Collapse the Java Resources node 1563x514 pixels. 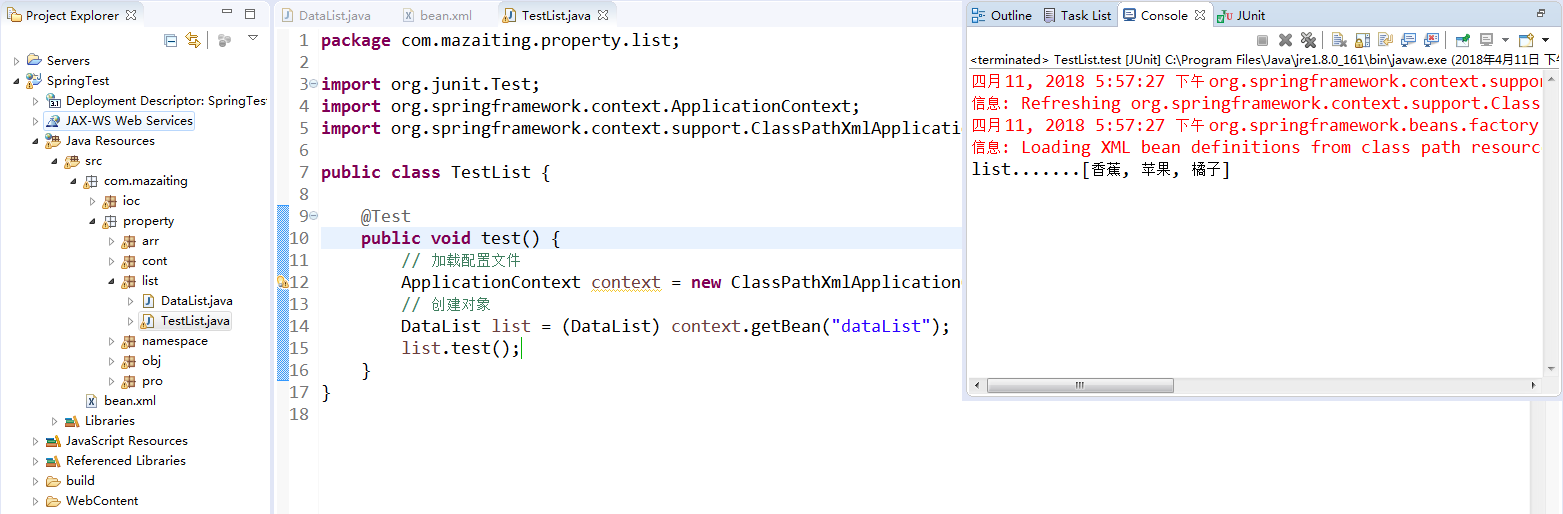tap(35, 141)
